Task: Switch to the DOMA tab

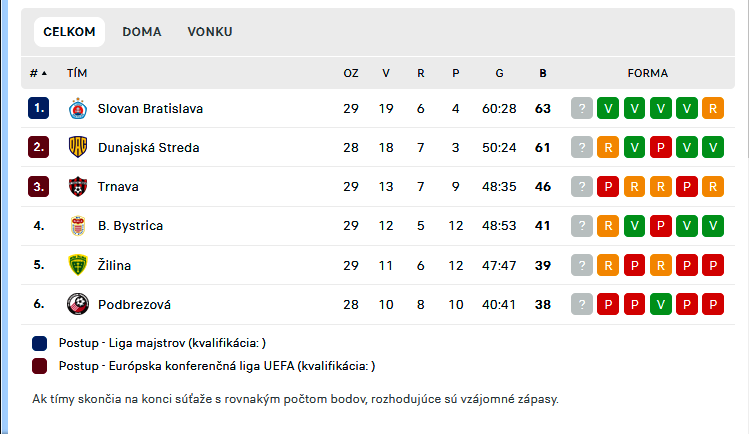Action: coord(142,32)
